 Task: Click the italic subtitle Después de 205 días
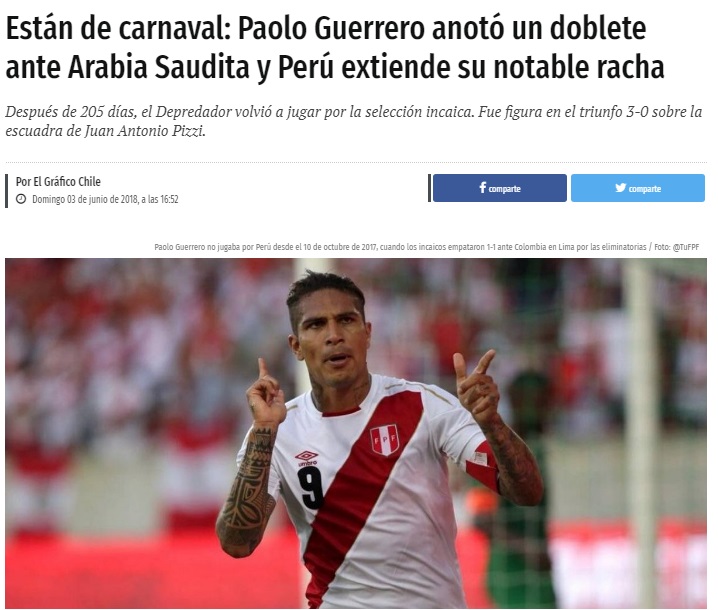coord(354,121)
